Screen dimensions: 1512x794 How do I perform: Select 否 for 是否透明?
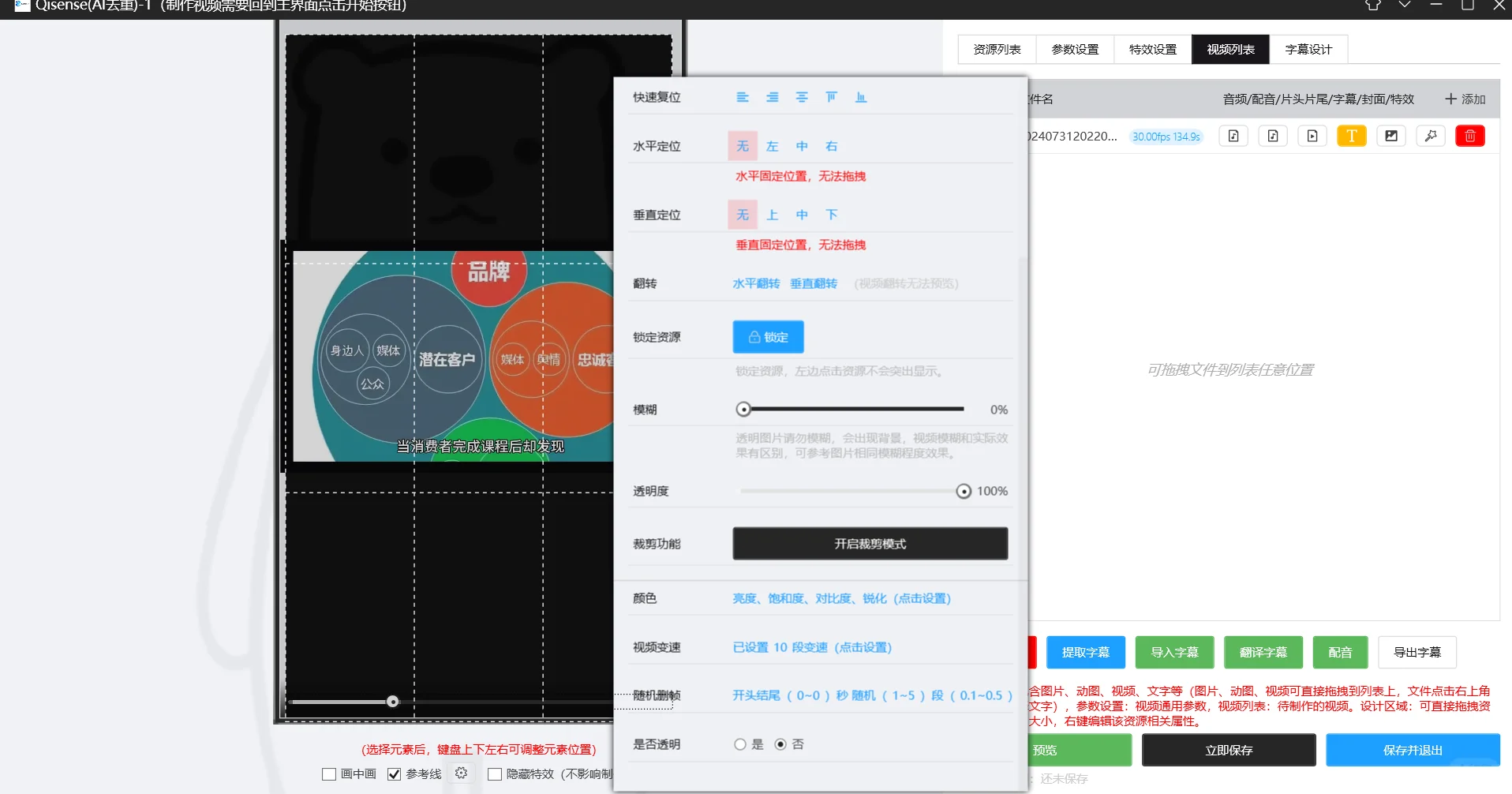pyautogui.click(x=780, y=744)
